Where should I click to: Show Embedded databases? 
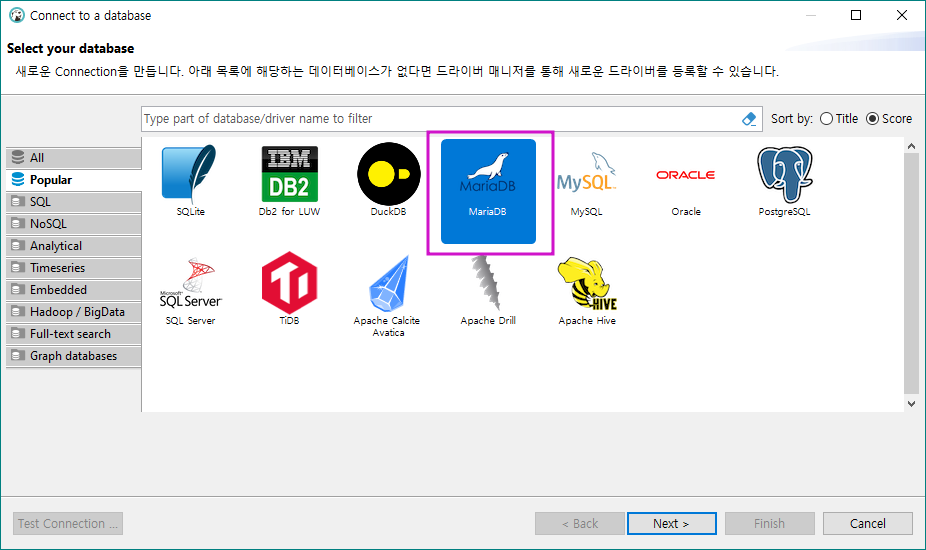tap(74, 289)
